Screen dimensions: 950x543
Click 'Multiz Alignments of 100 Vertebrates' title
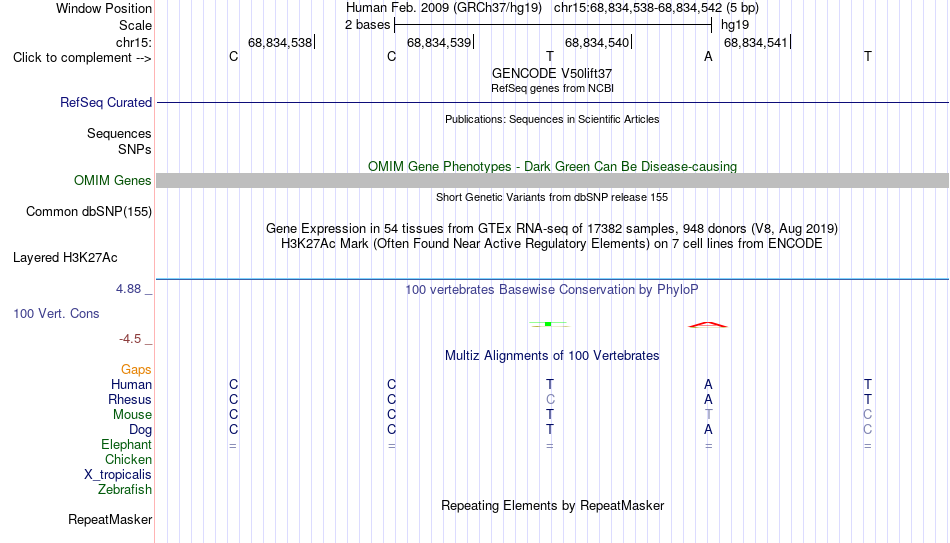point(552,356)
